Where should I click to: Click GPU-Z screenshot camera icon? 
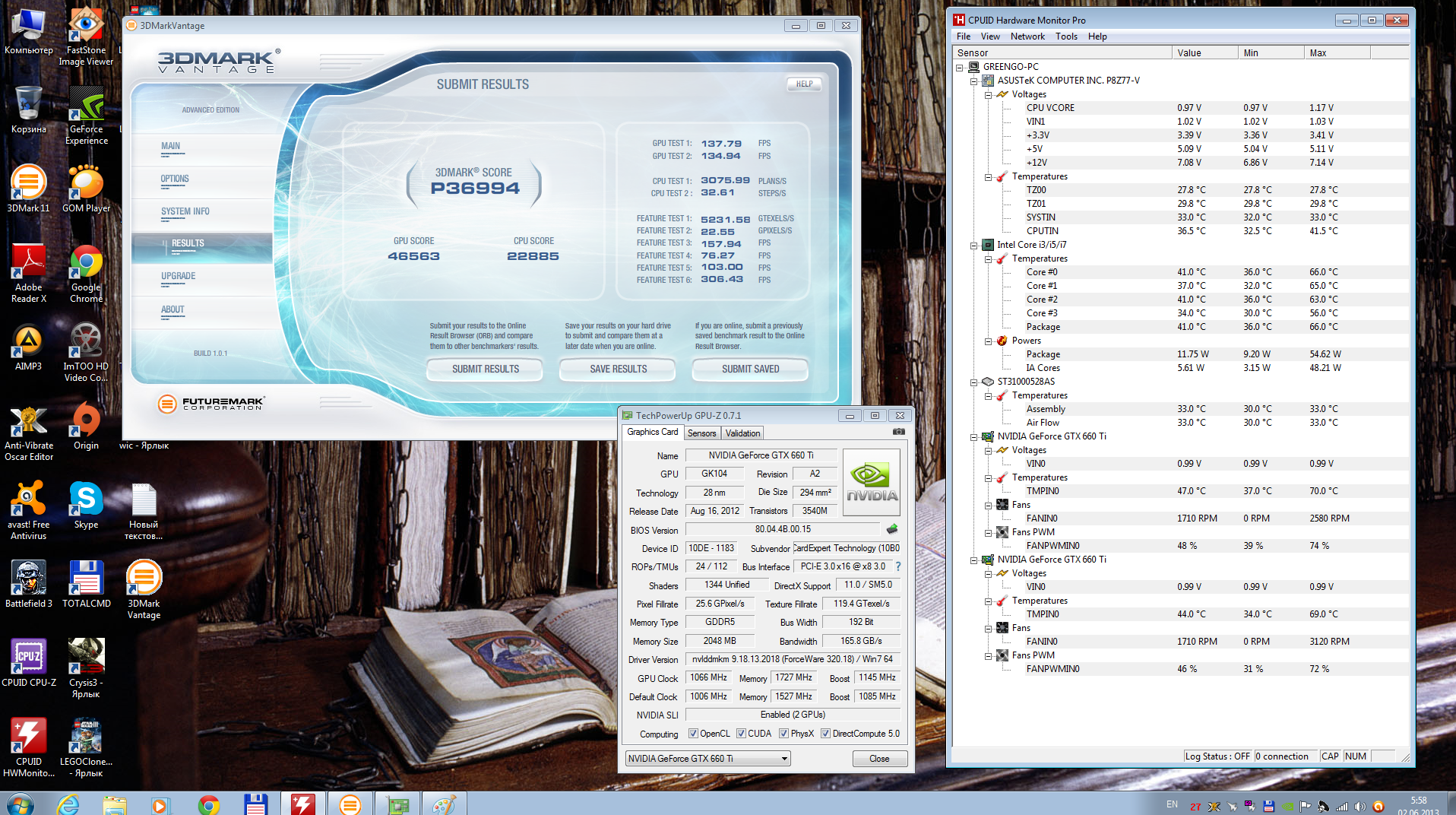pos(899,432)
